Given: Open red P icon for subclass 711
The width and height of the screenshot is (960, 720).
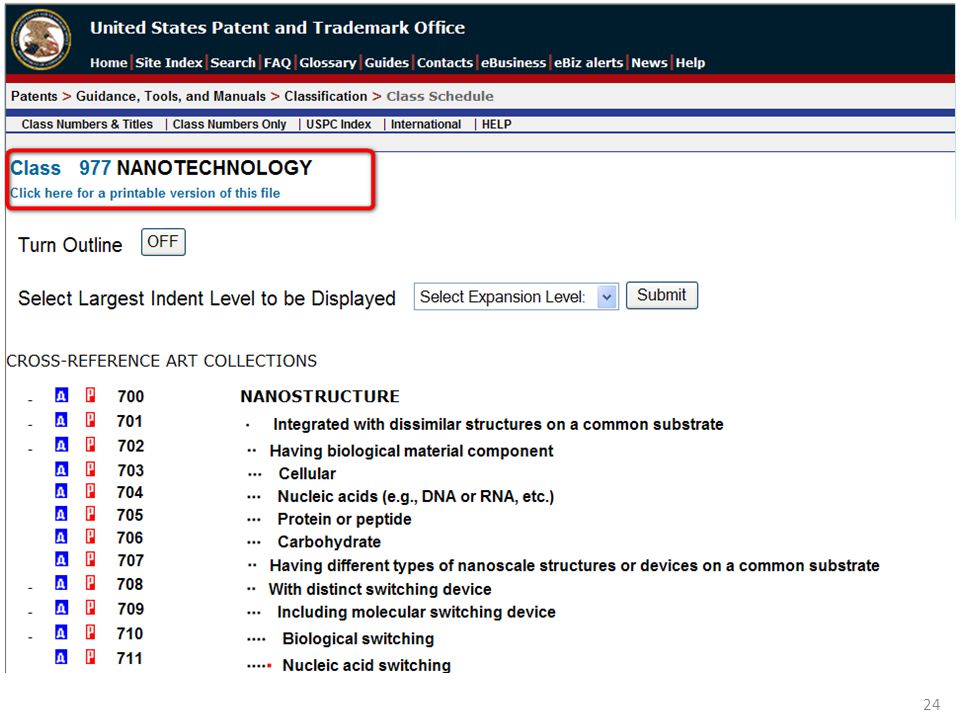Looking at the screenshot, I should 90,658.
